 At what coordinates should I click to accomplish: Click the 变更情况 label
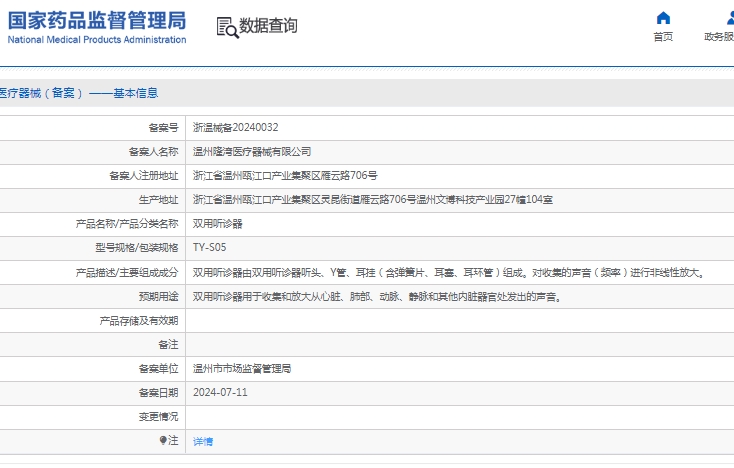click(158, 417)
